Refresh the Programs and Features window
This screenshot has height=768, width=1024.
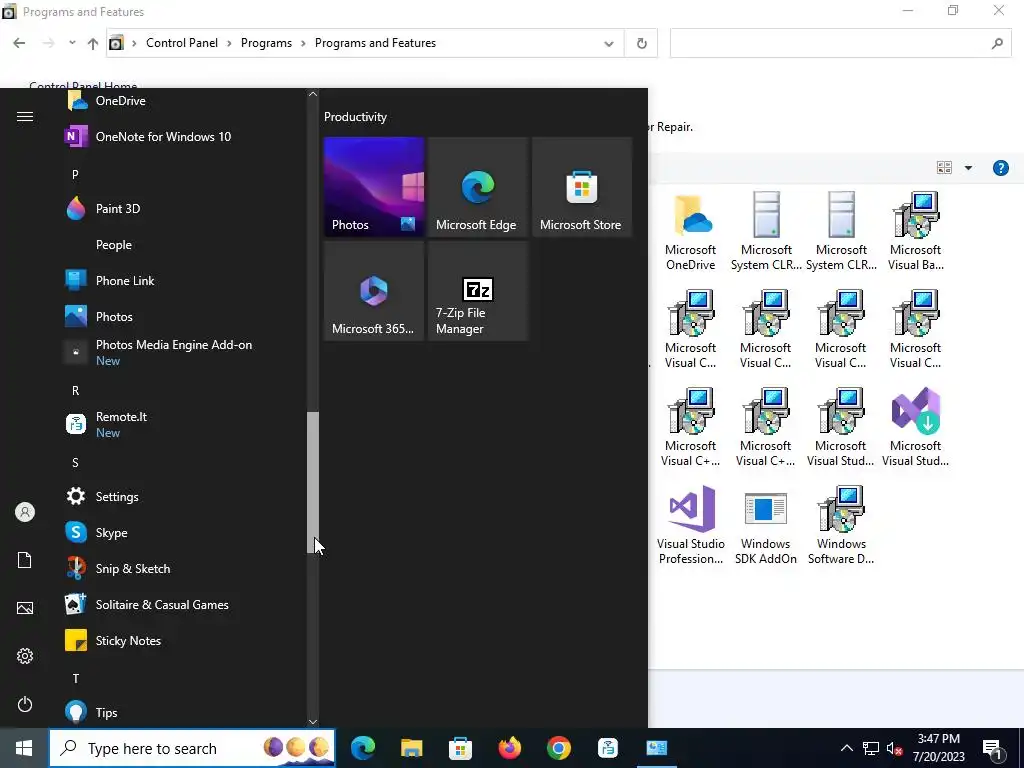coord(641,44)
